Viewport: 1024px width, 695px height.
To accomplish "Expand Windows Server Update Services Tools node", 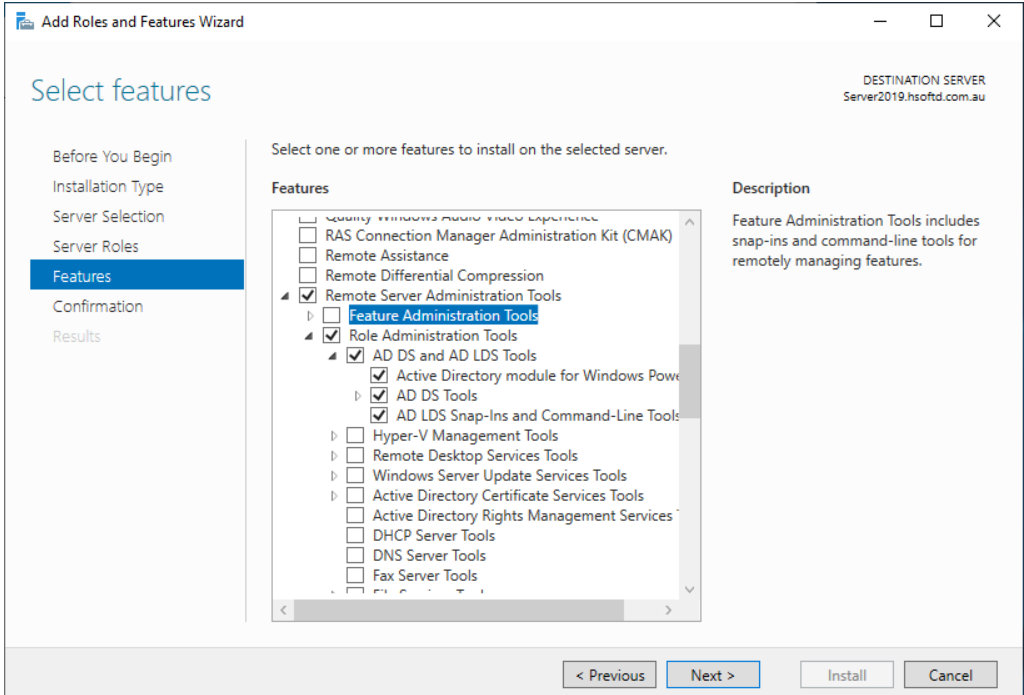I will [x=334, y=476].
